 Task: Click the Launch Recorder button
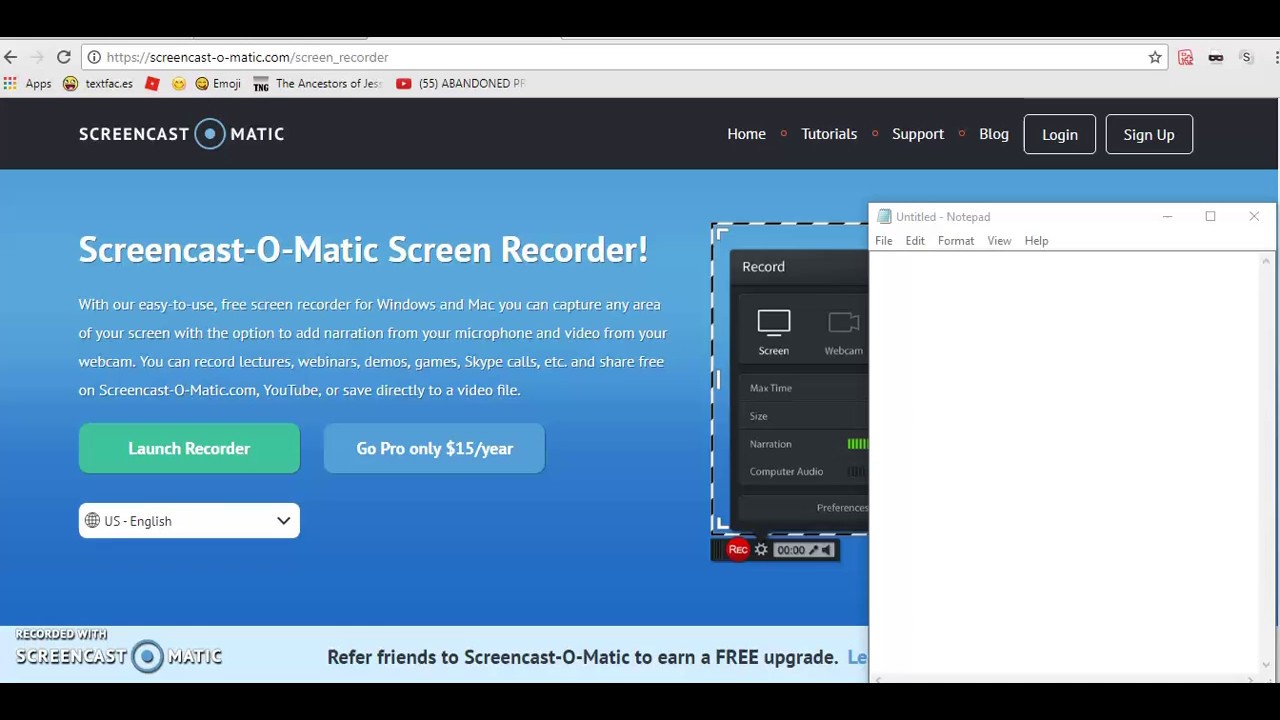tap(189, 448)
